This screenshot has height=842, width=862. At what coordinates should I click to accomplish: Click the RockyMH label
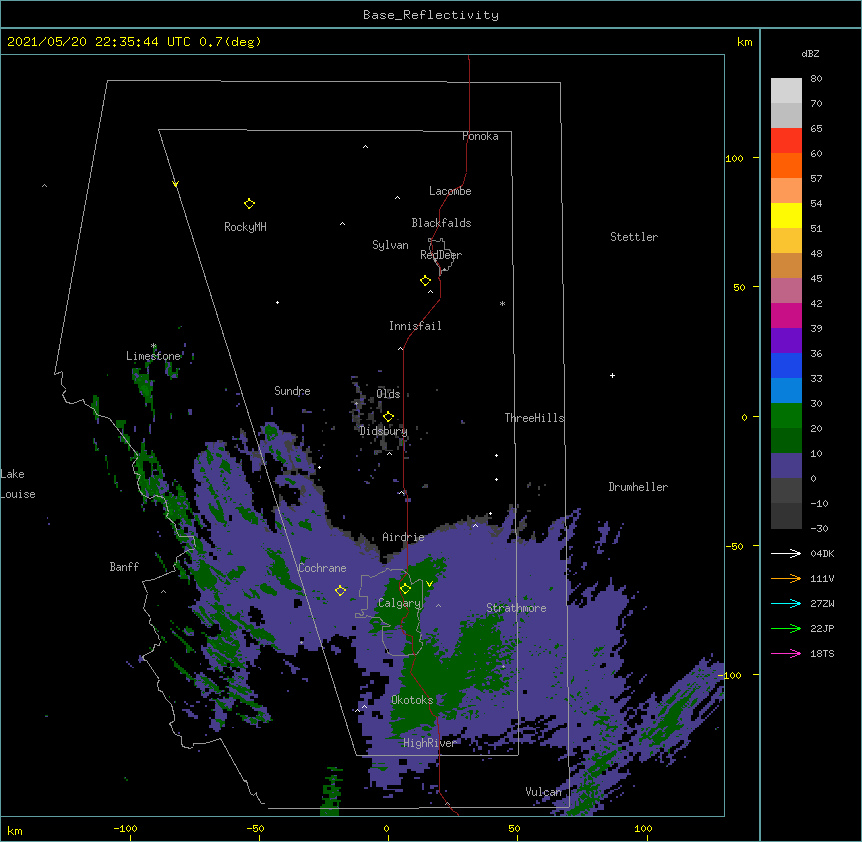click(245, 227)
